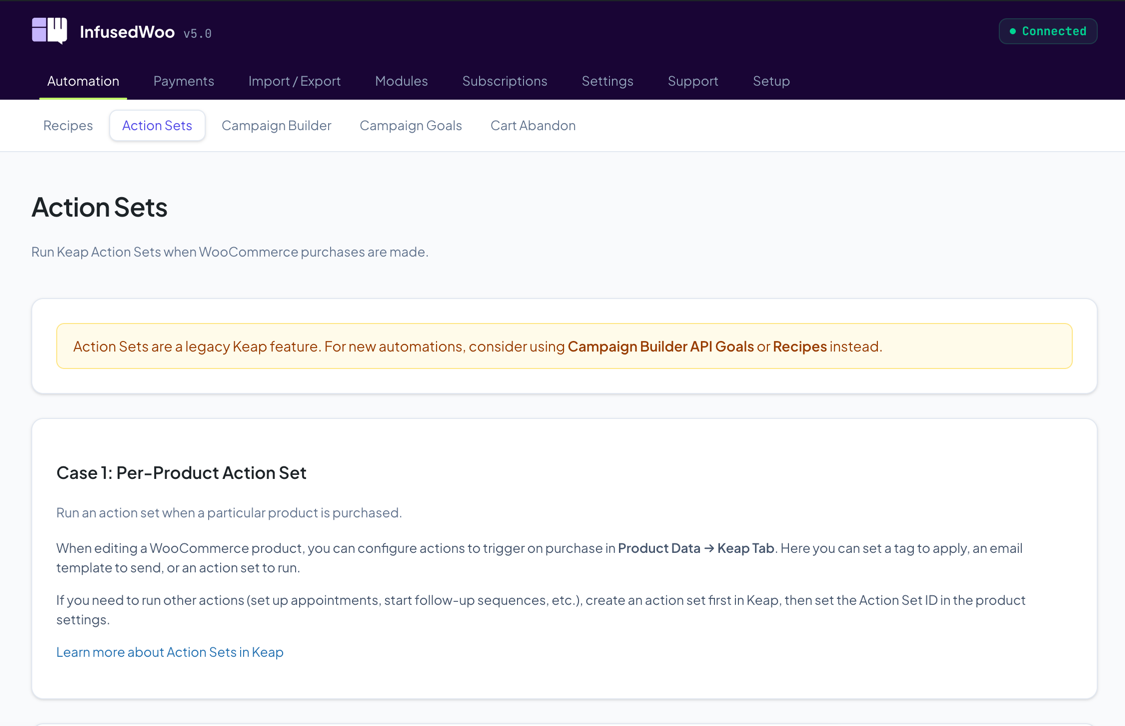
Task: Click the Recipes link in the warning banner
Action: pos(799,346)
